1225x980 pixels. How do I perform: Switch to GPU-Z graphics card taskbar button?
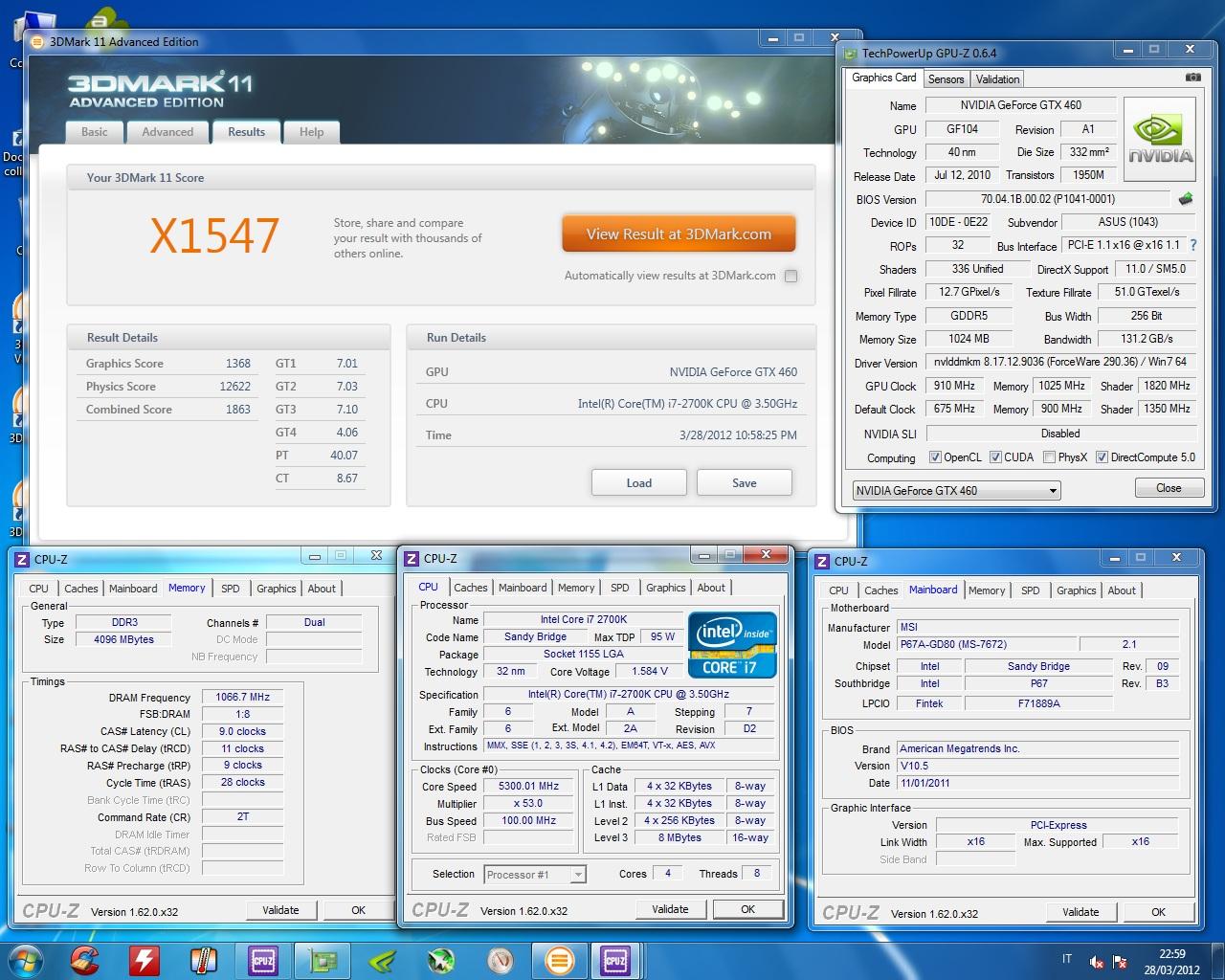(323, 959)
